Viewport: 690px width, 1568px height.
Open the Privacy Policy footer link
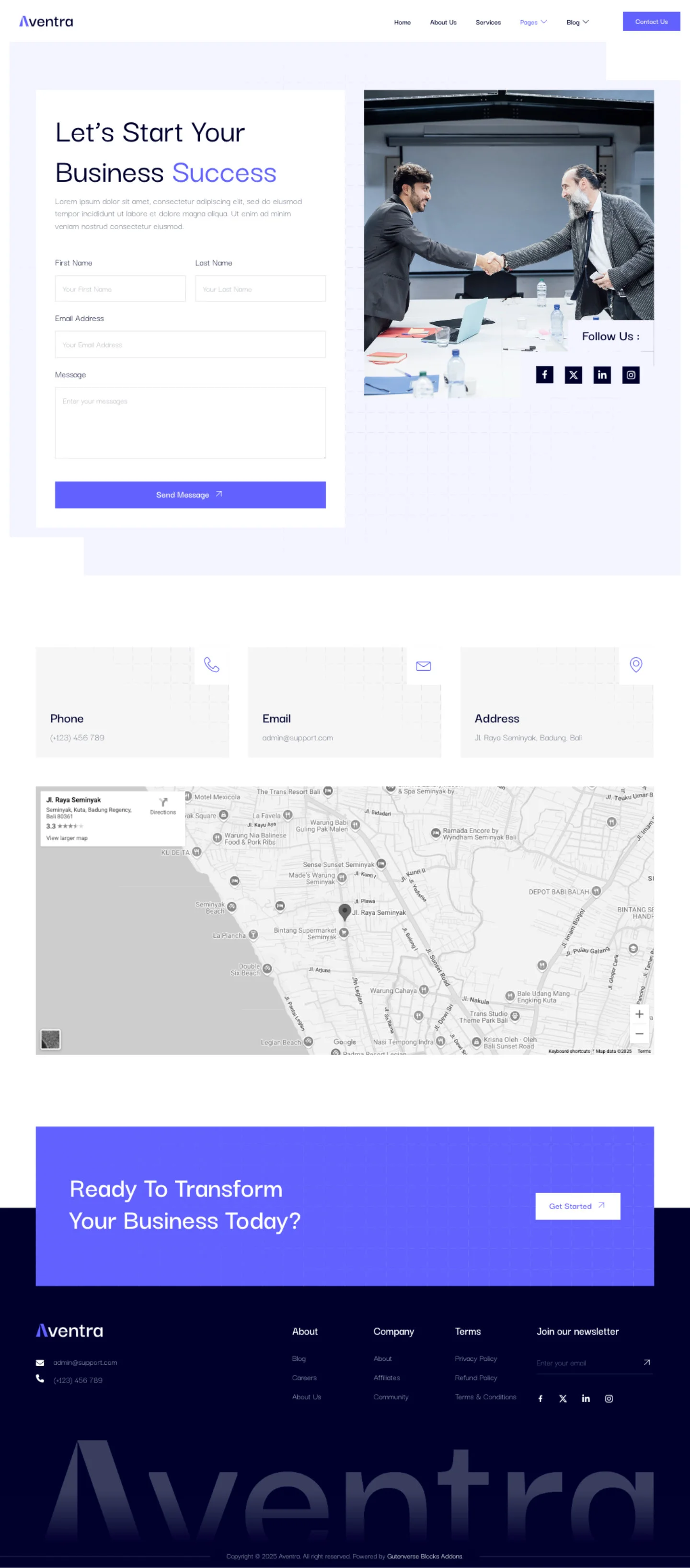click(476, 1359)
